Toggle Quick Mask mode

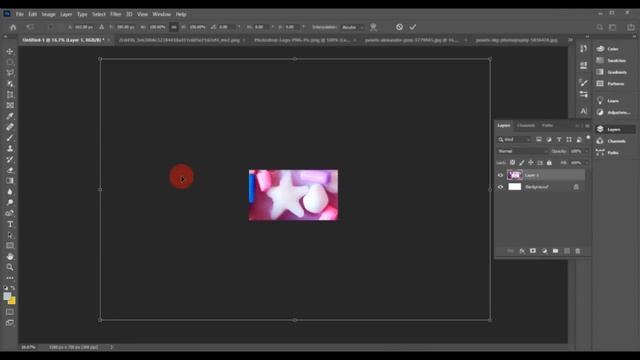(x=10, y=312)
